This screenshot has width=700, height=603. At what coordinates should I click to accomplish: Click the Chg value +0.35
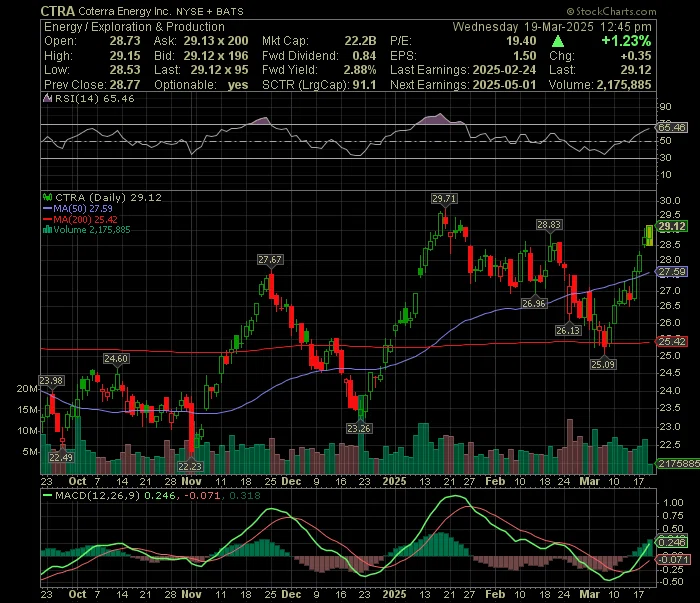coord(636,56)
